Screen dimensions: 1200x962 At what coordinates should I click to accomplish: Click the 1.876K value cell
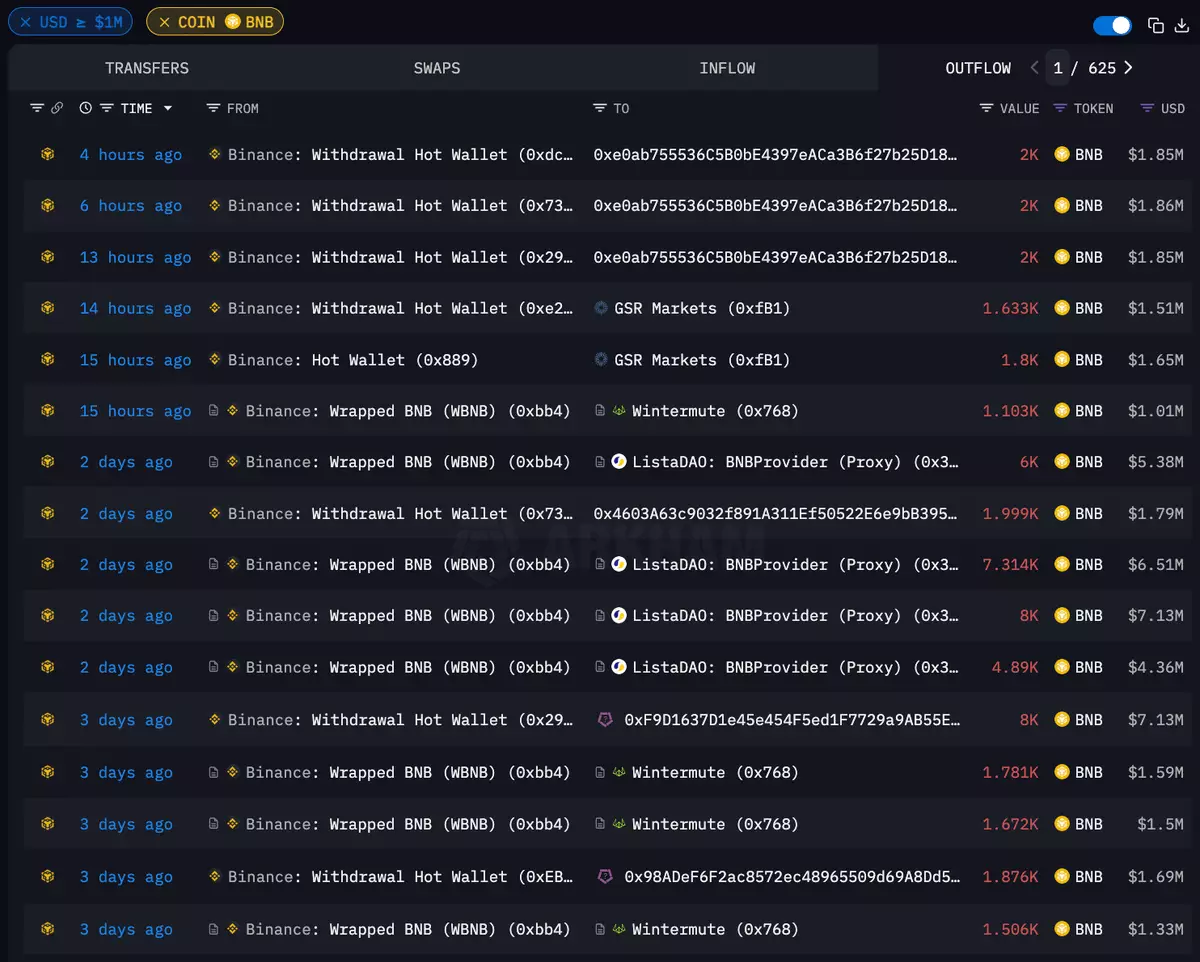click(1010, 877)
